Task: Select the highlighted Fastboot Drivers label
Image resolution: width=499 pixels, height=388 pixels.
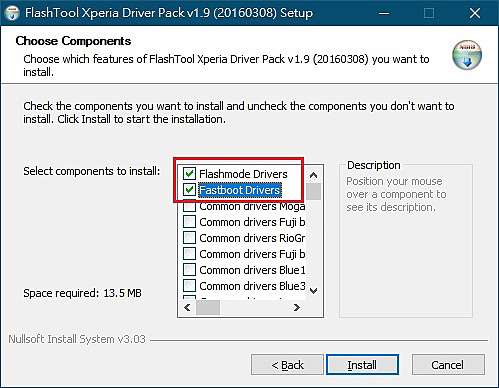Action: 240,190
